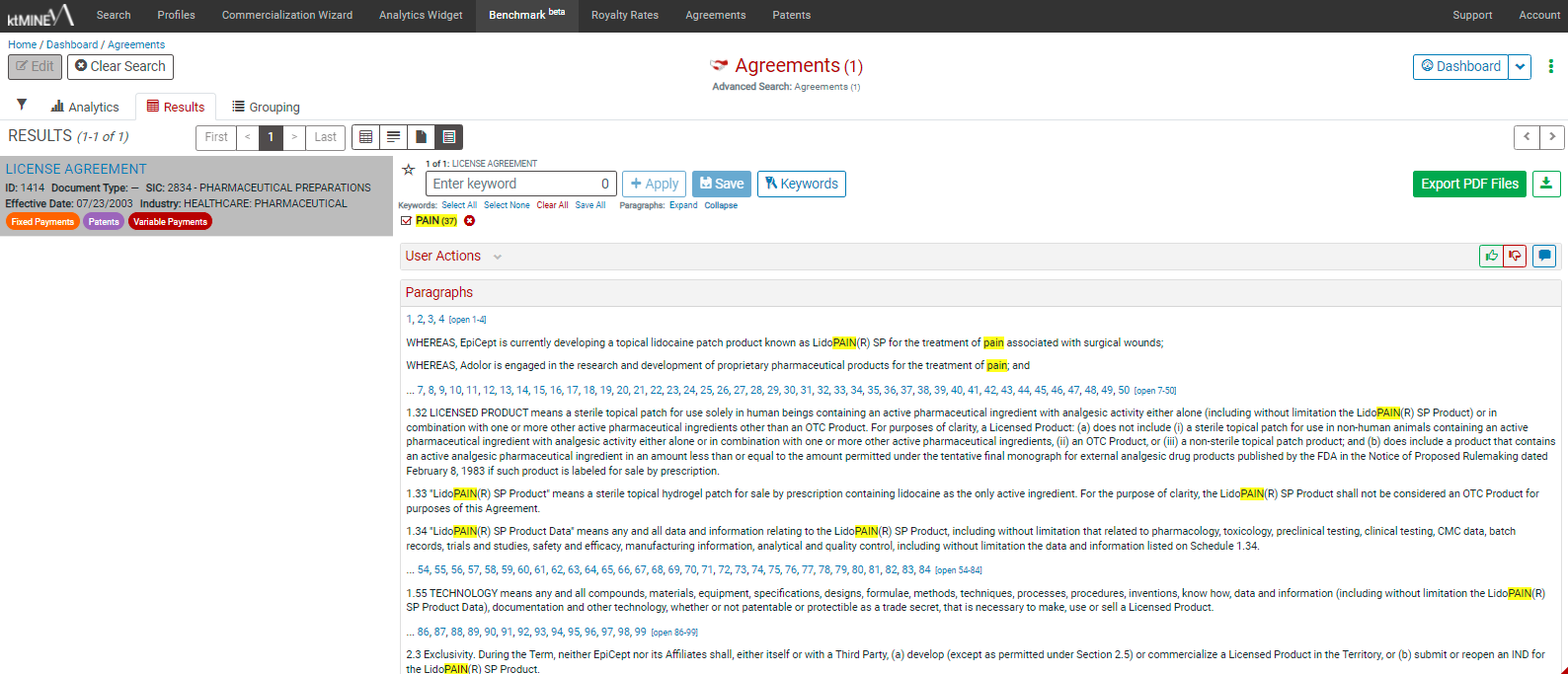Open paragraphs 54-84 link

[958, 570]
